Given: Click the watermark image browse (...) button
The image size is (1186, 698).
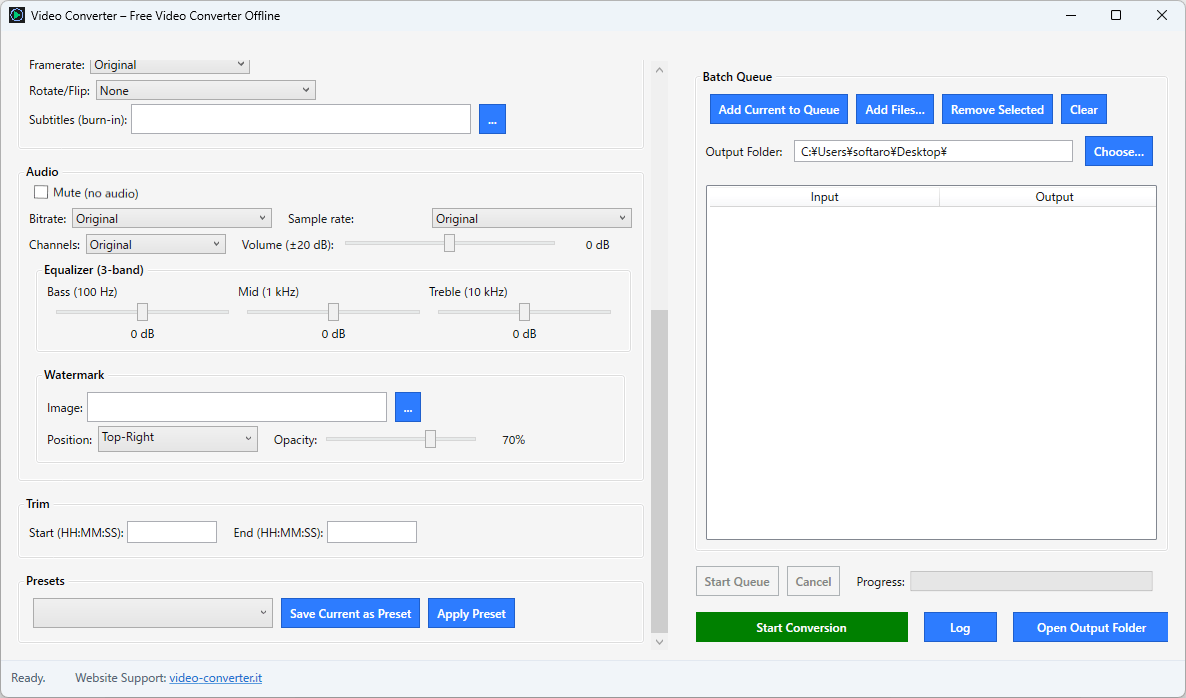Looking at the screenshot, I should pyautogui.click(x=408, y=407).
